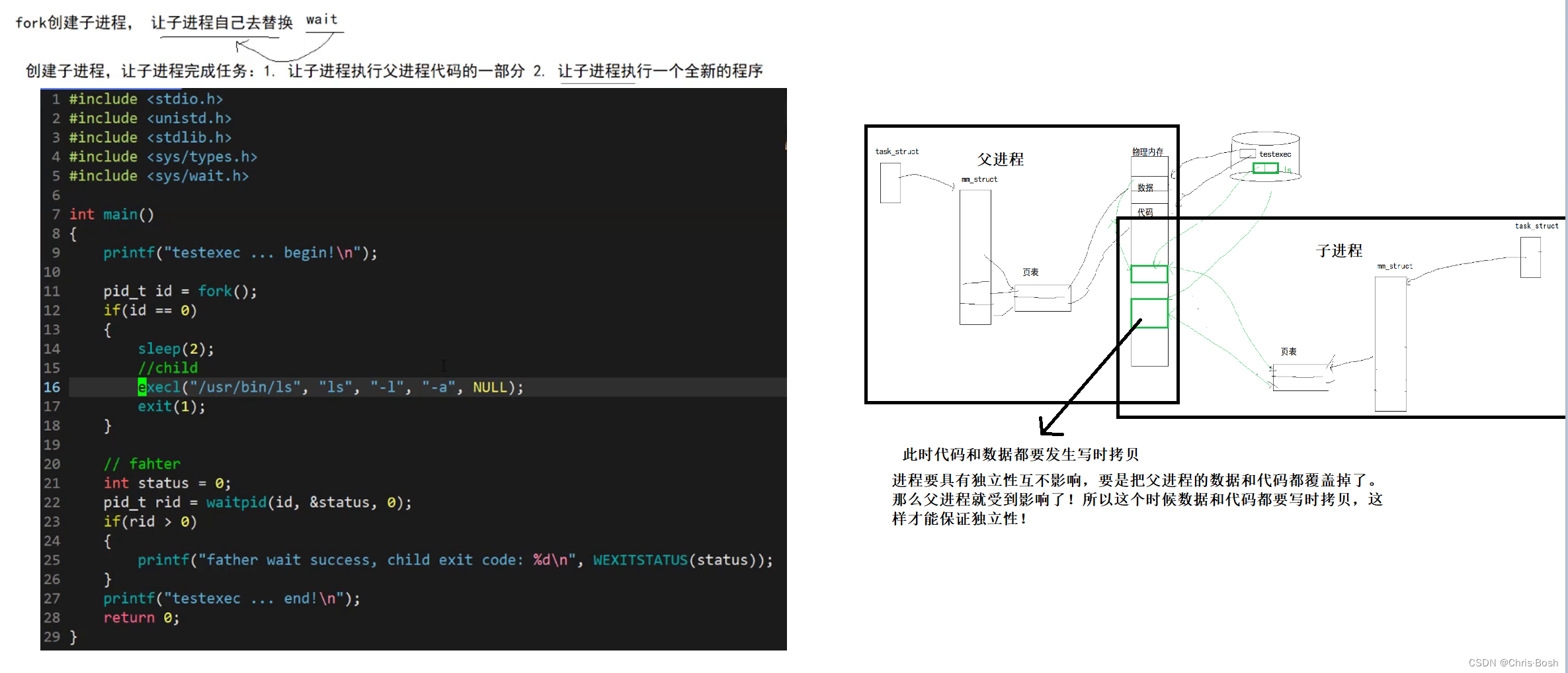
Task: Click the printf 'testexec ... end!' line
Action: pos(231,598)
